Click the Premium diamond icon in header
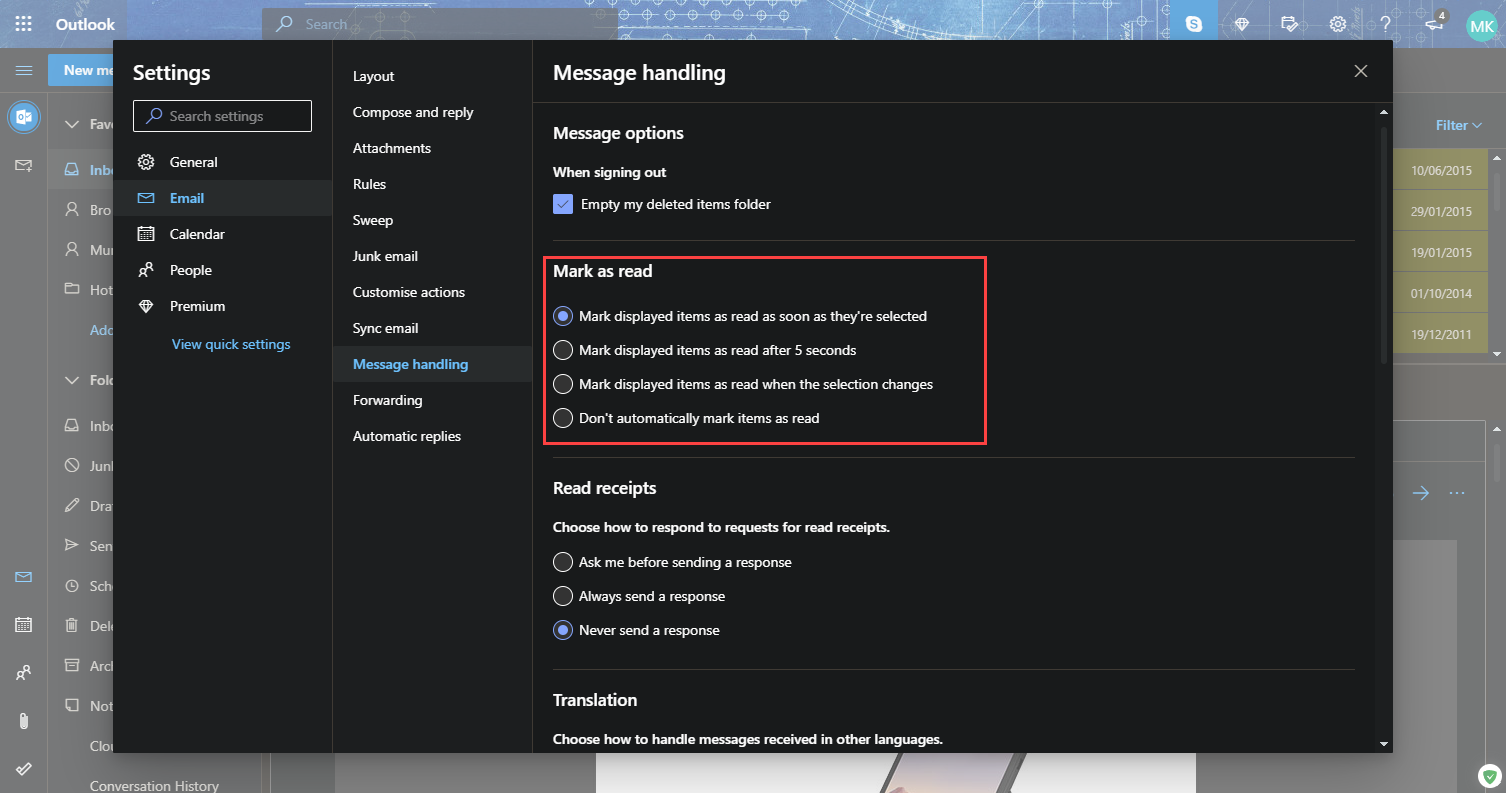The height and width of the screenshot is (793, 1506). coord(1242,24)
